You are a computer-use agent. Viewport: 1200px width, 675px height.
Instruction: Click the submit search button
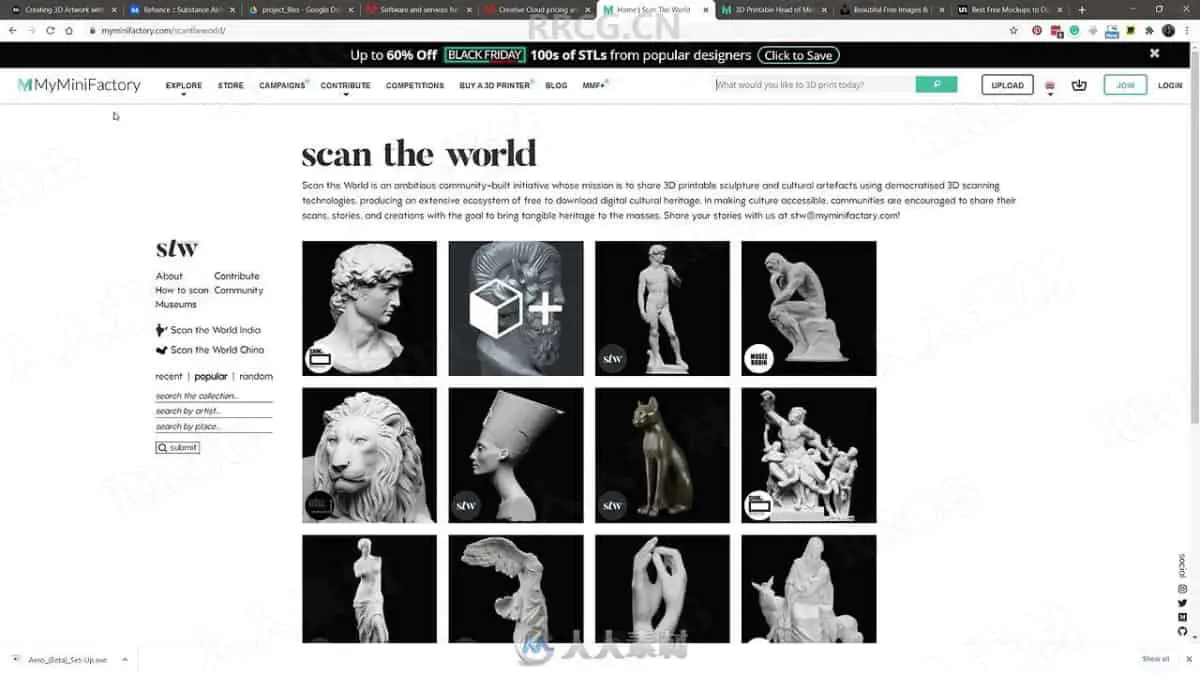177,448
